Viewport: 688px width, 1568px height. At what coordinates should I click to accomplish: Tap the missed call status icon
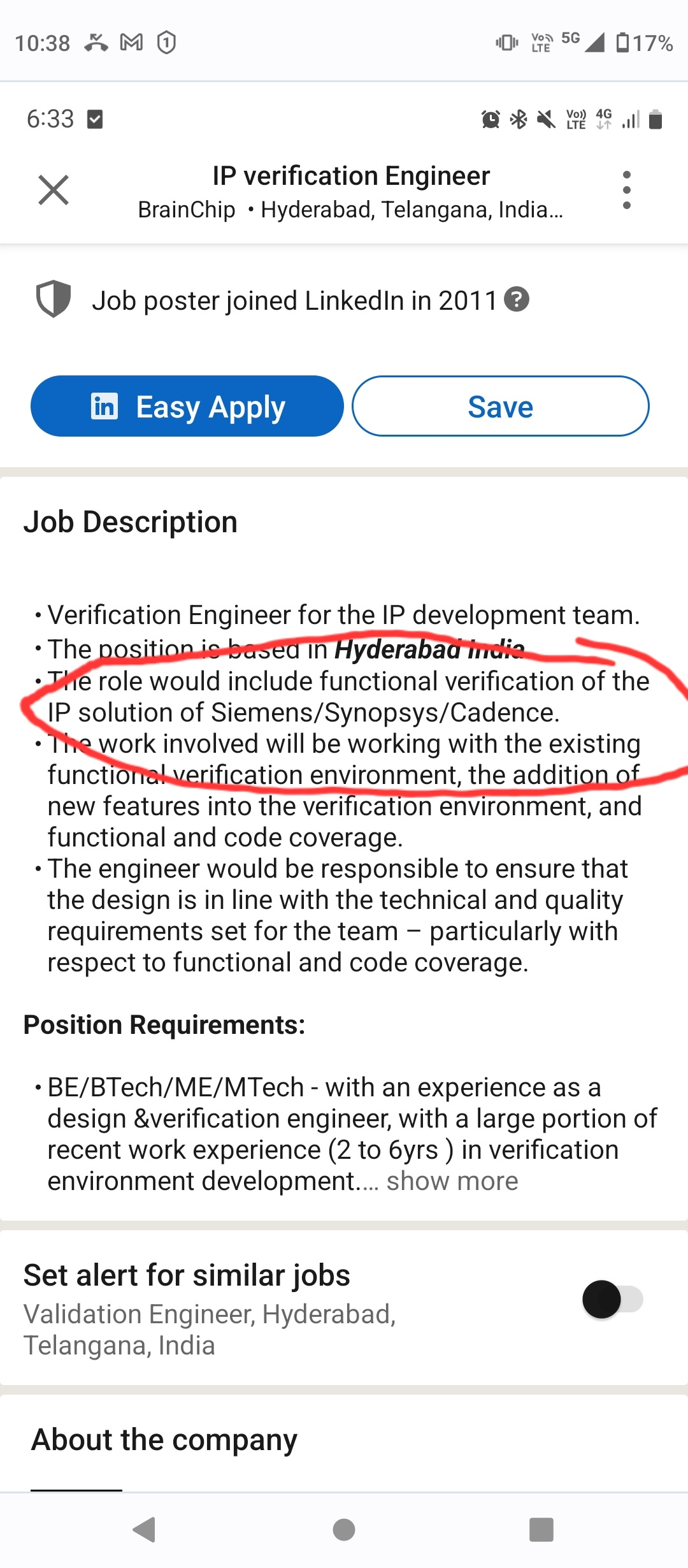(x=96, y=43)
